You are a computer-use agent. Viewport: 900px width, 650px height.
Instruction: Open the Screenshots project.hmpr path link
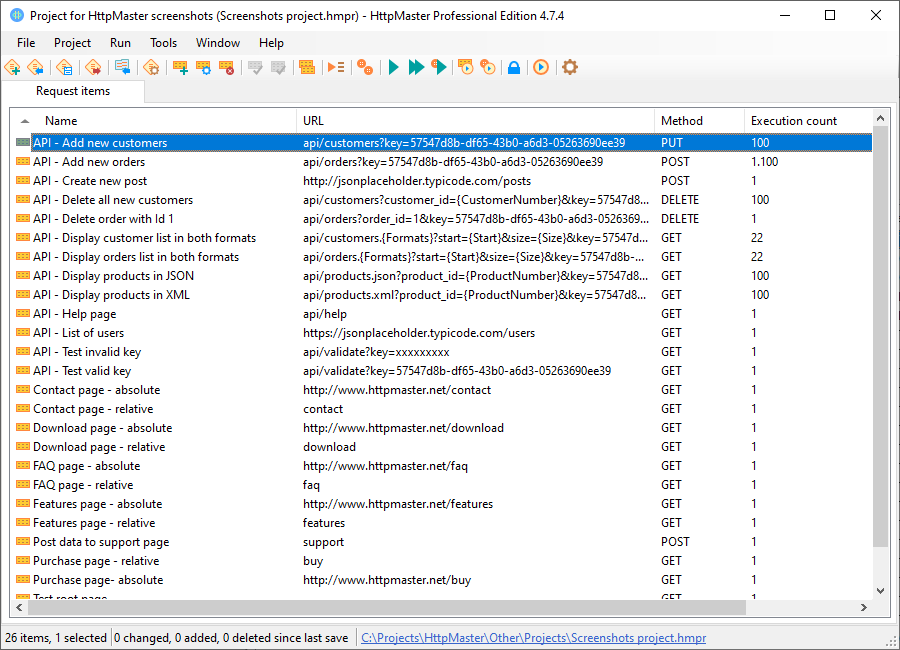point(533,638)
